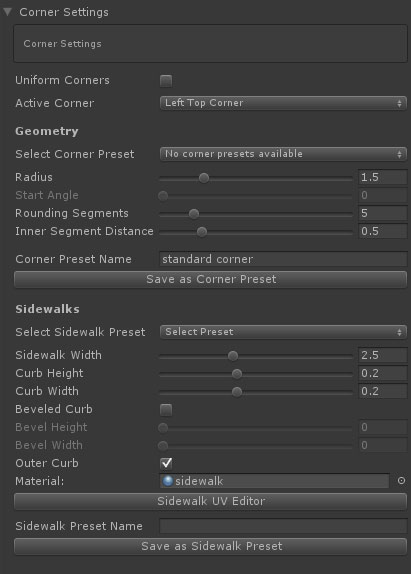
Task: Open the Active Corner dropdown
Action: [283, 103]
